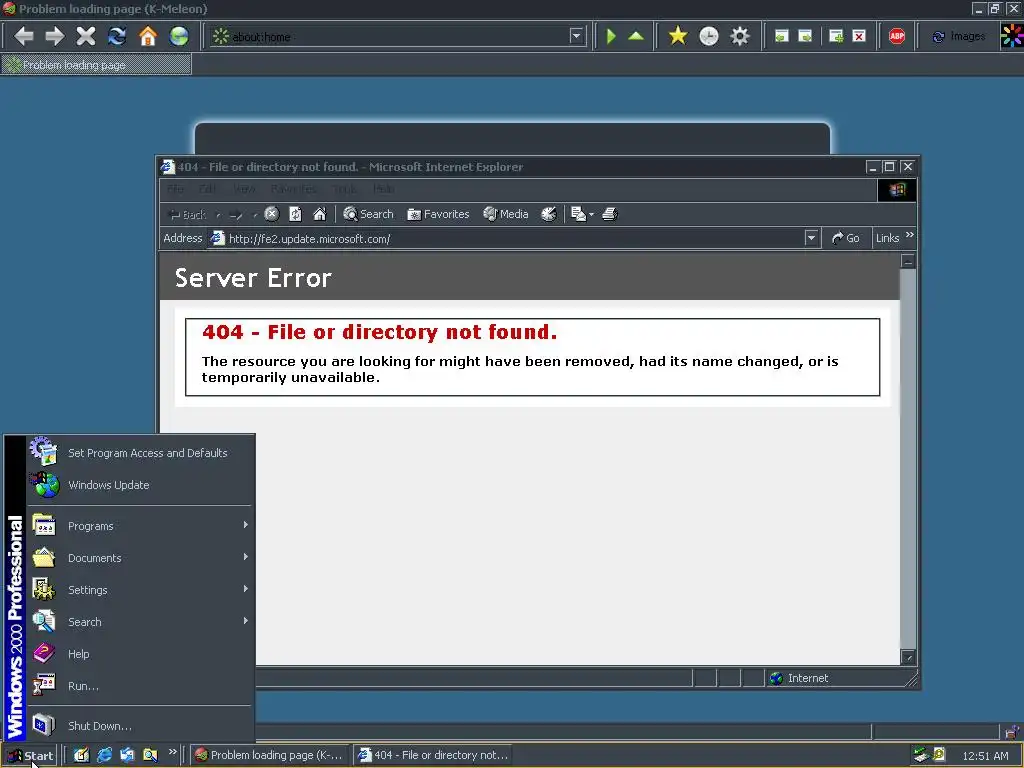Click Show Desktop quick launch icon
The height and width of the screenshot is (768, 1024).
click(81, 755)
